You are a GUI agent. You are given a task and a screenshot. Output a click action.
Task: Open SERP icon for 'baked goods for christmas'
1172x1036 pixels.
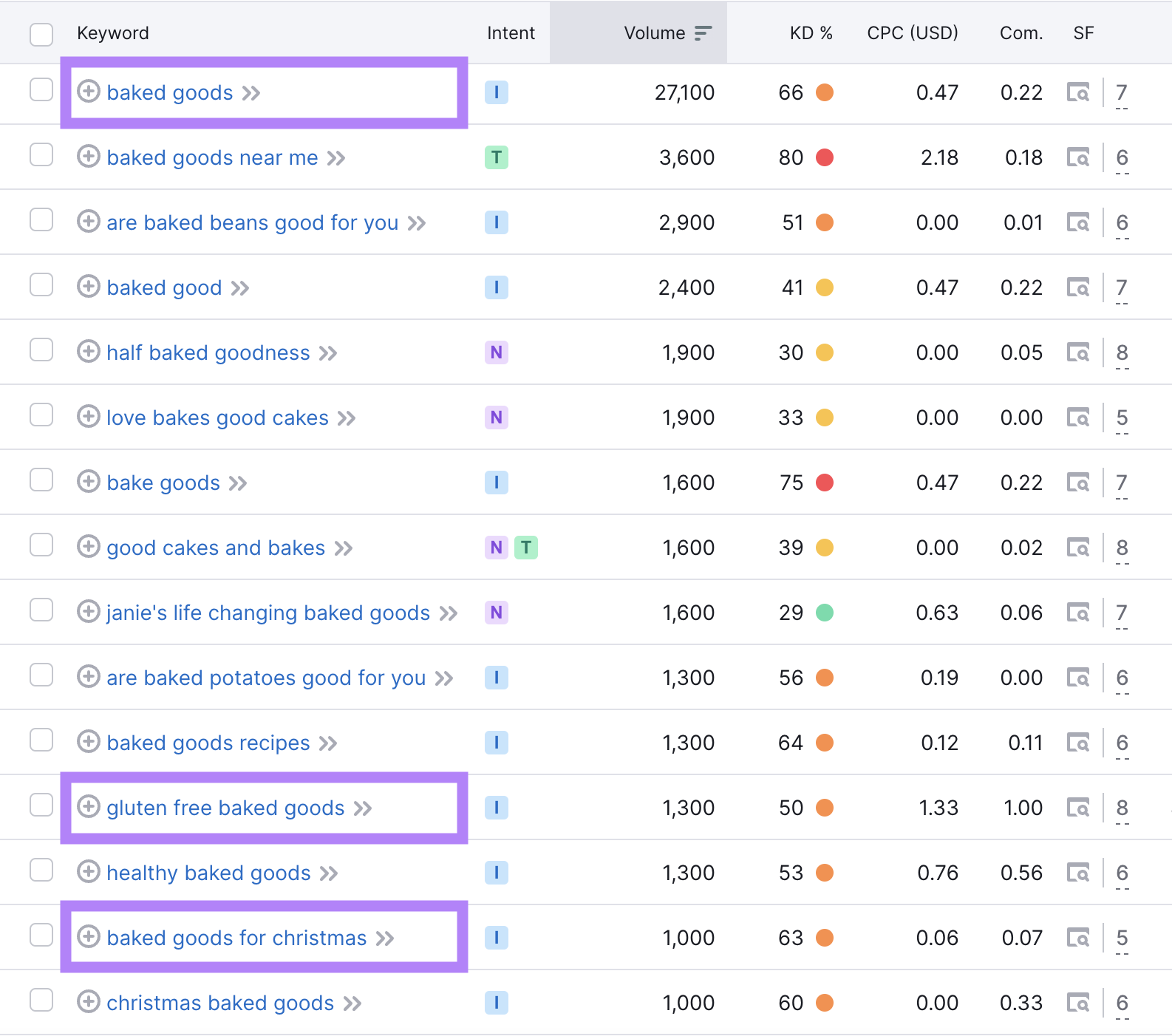[x=1078, y=938]
